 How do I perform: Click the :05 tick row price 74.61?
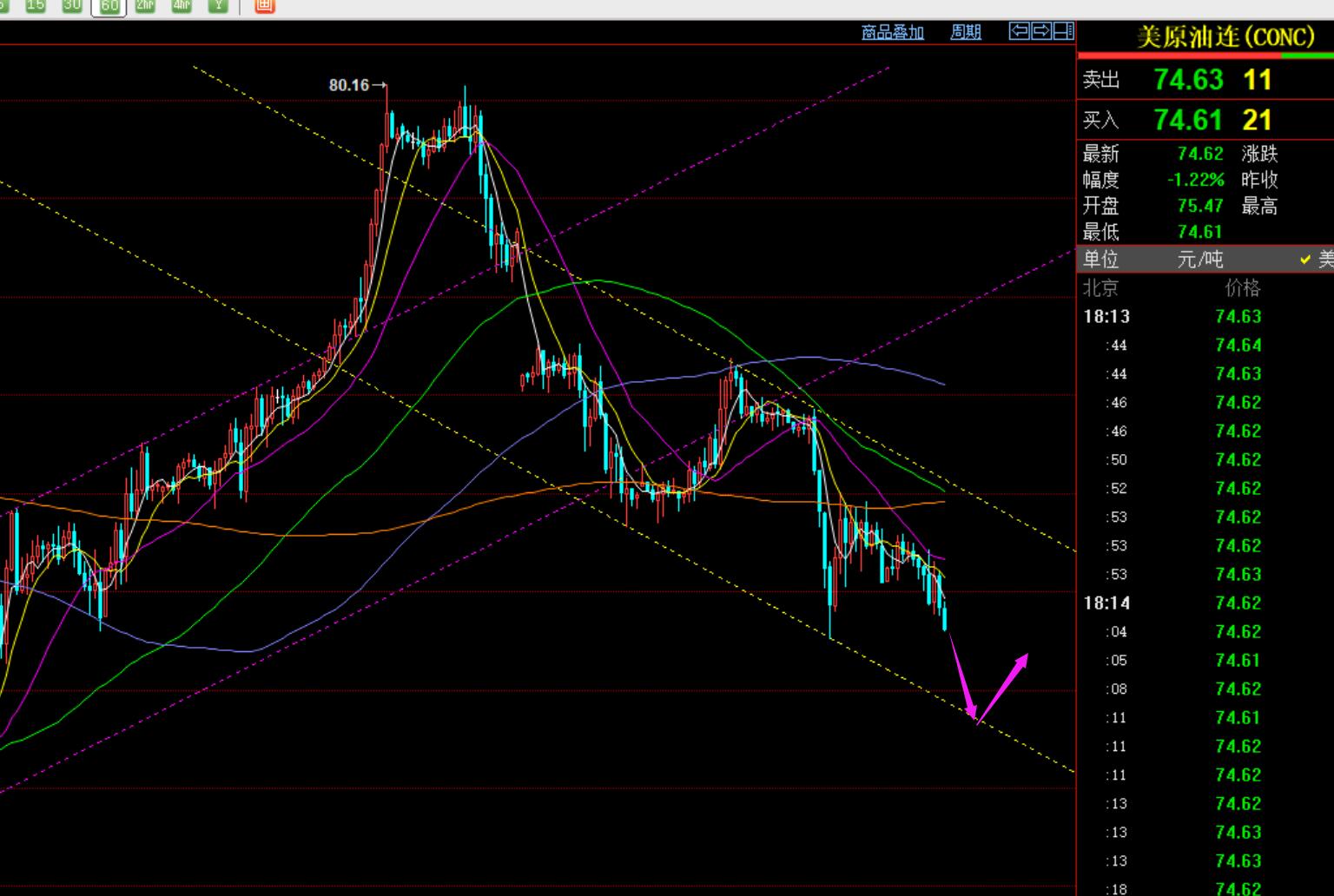(1238, 660)
